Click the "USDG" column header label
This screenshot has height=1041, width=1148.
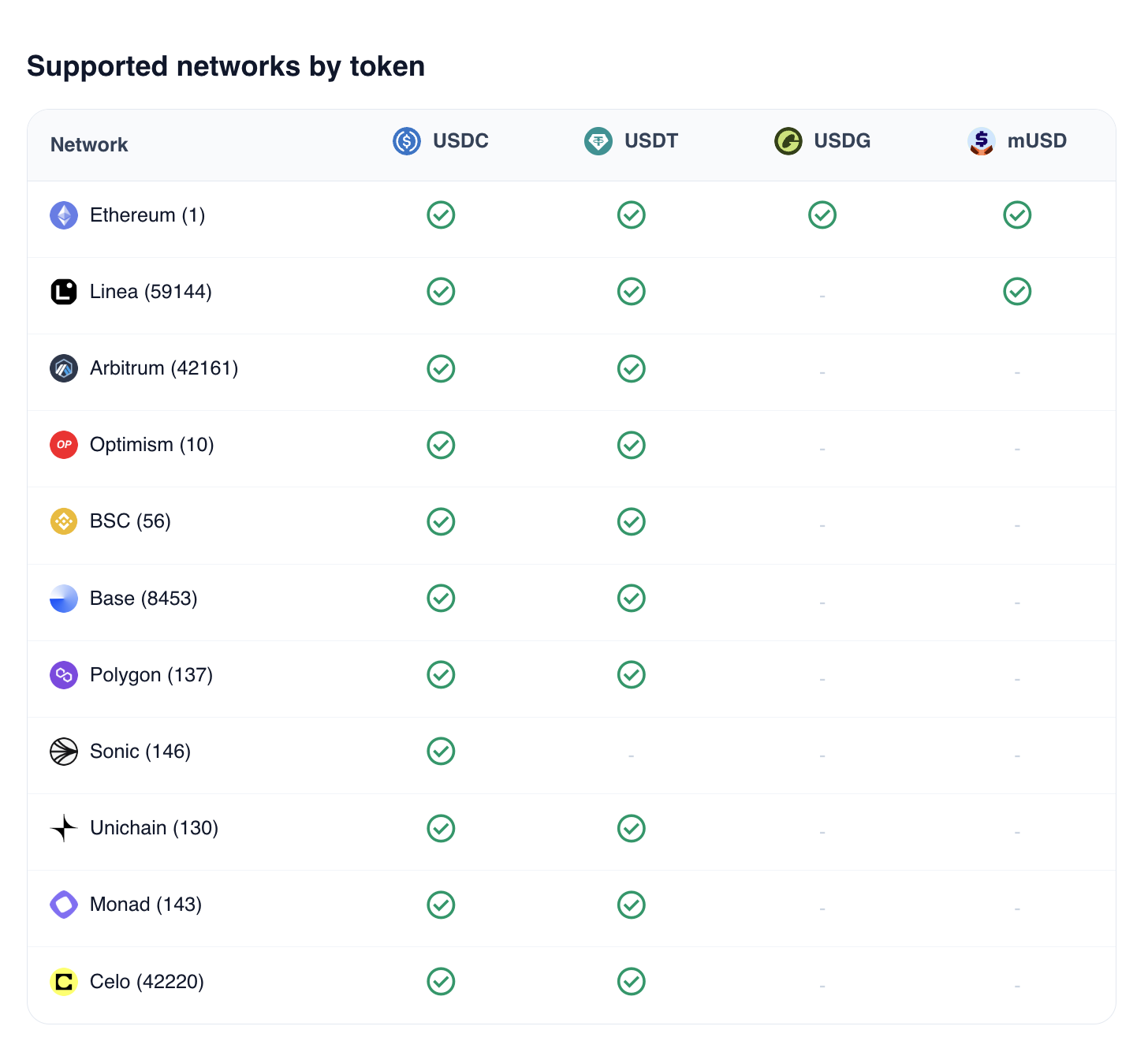tap(842, 141)
